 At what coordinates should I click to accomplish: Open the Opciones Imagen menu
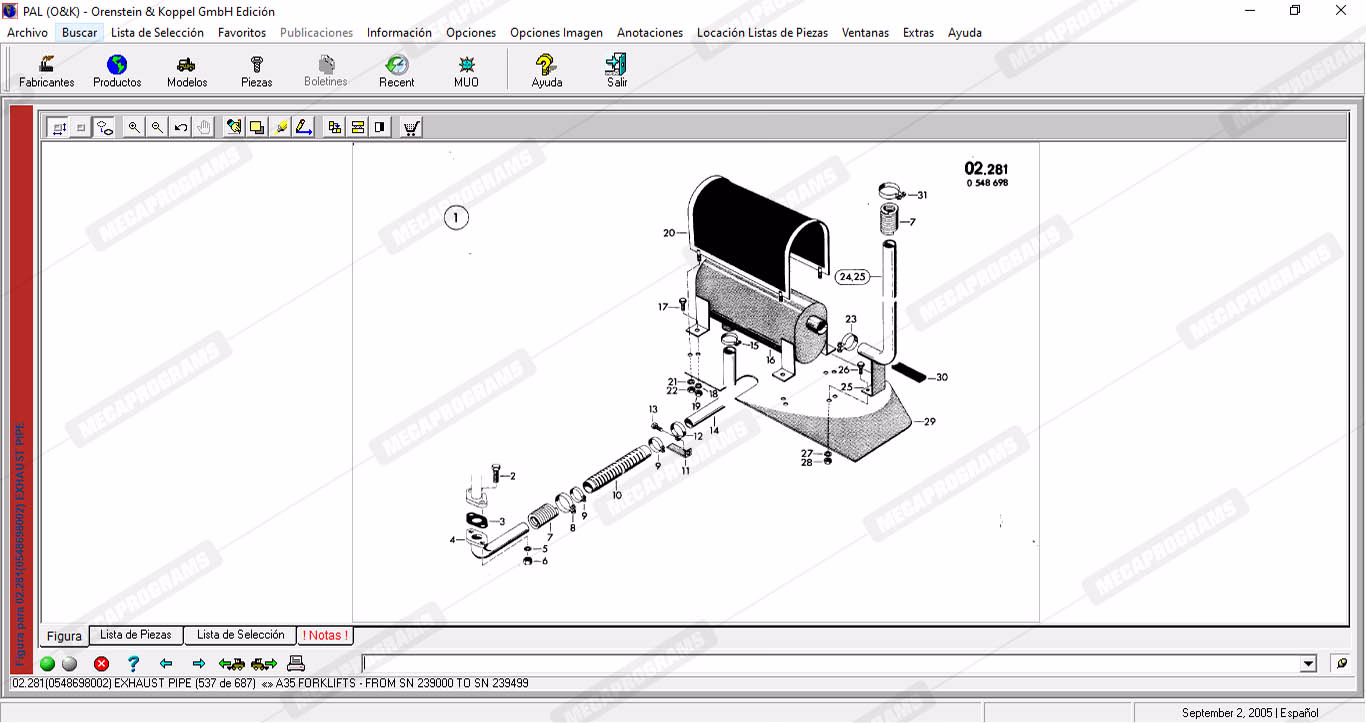[556, 32]
